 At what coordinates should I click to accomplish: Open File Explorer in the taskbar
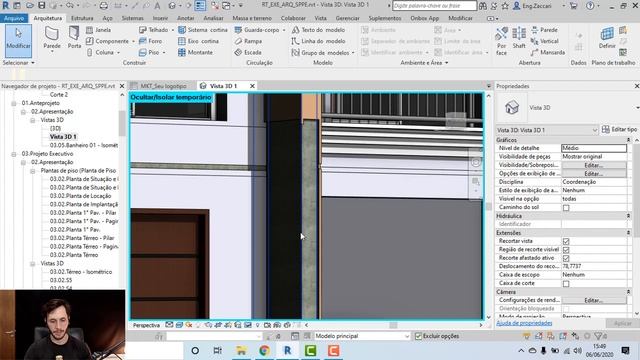tap(241, 350)
